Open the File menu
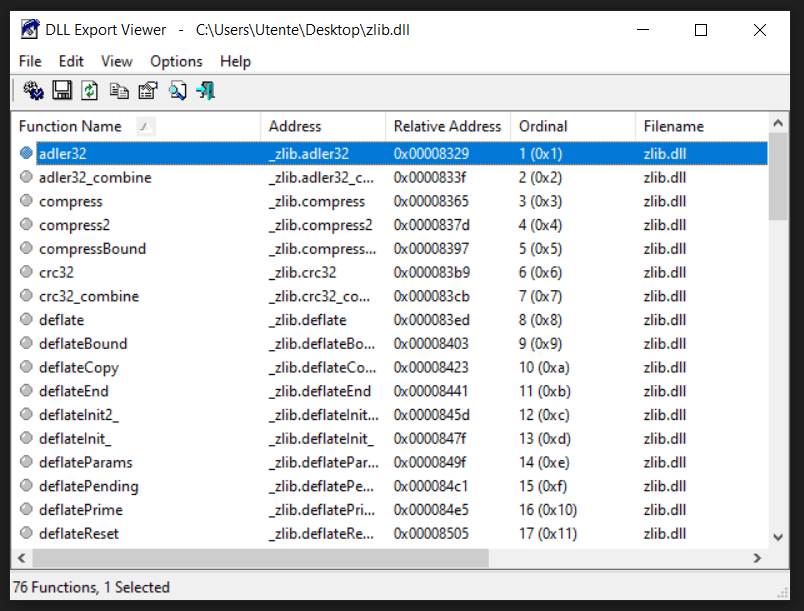Image resolution: width=804 pixels, height=611 pixels. pos(29,61)
